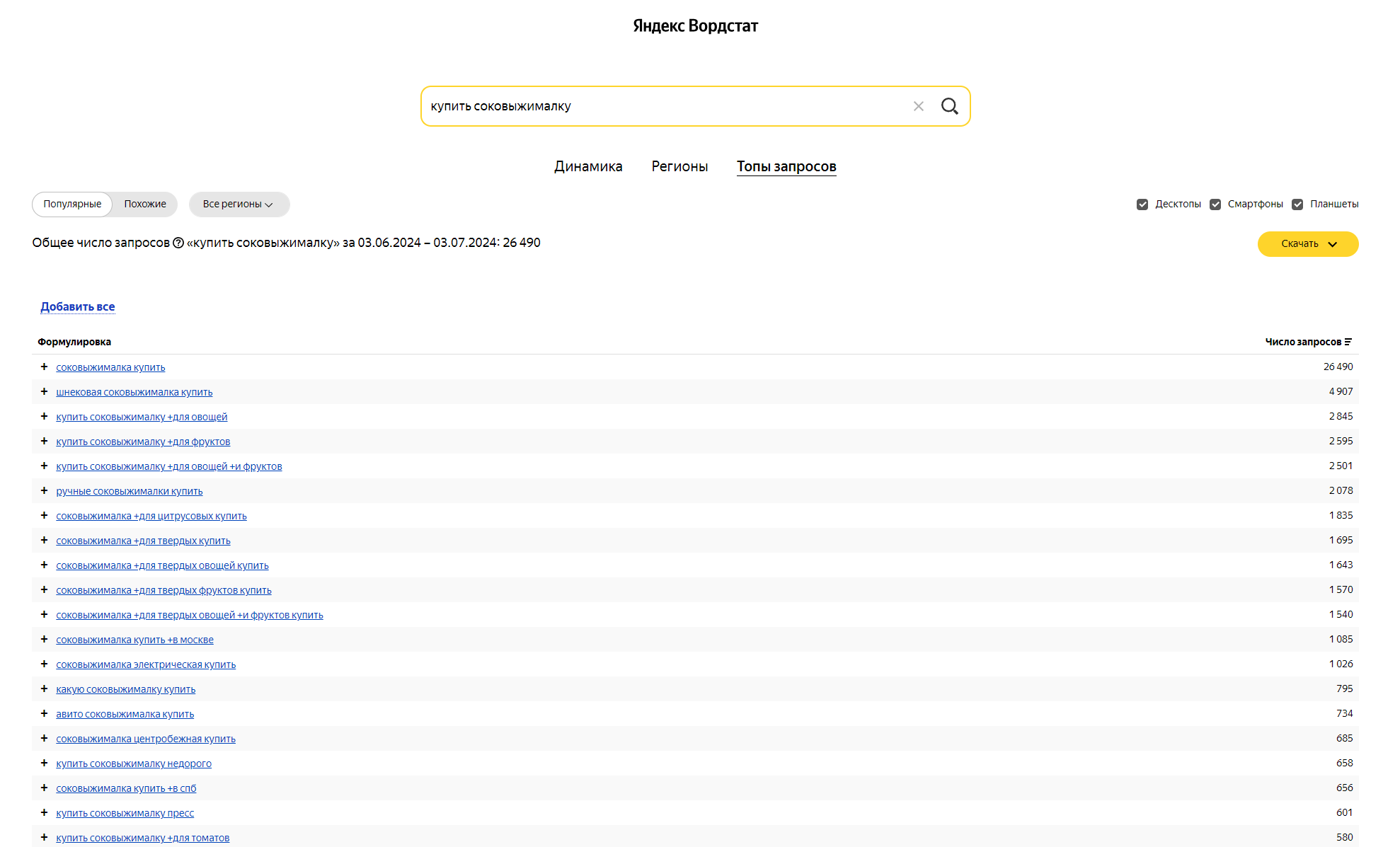Image resolution: width=1400 pixels, height=847 pixels.
Task: Add 'ручные соковыжималки купить' with plus icon
Action: (44, 490)
